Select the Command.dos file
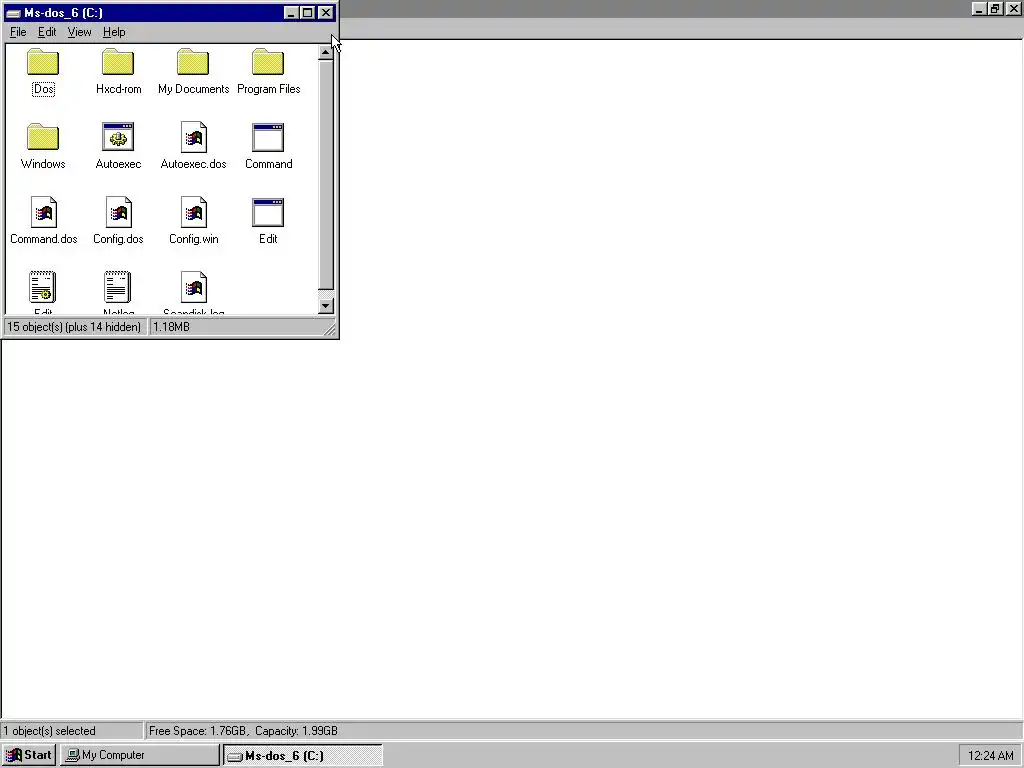Viewport: 1024px width, 768px height. pyautogui.click(x=43, y=213)
